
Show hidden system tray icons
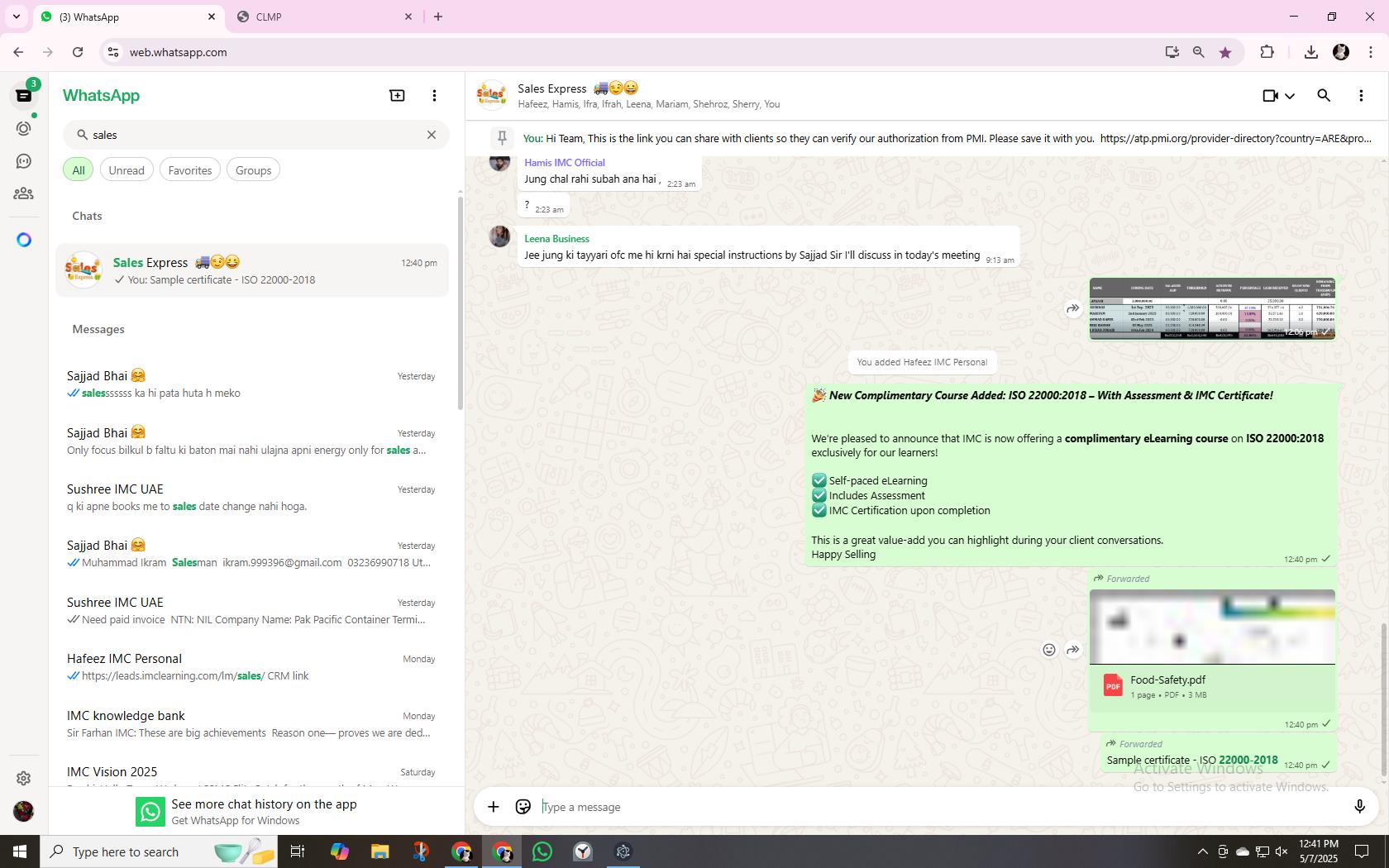(x=1203, y=851)
